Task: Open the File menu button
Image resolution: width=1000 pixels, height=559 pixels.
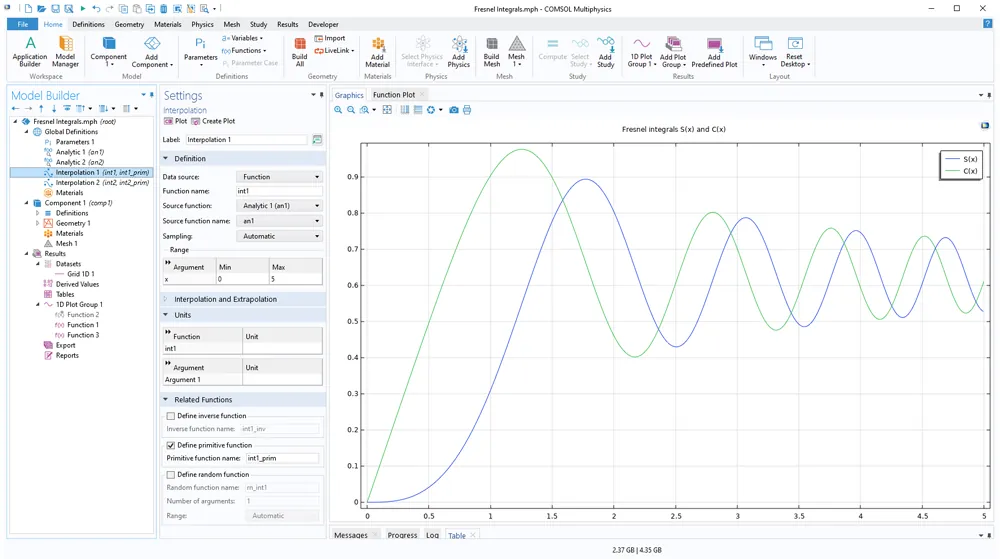Action: point(22,24)
